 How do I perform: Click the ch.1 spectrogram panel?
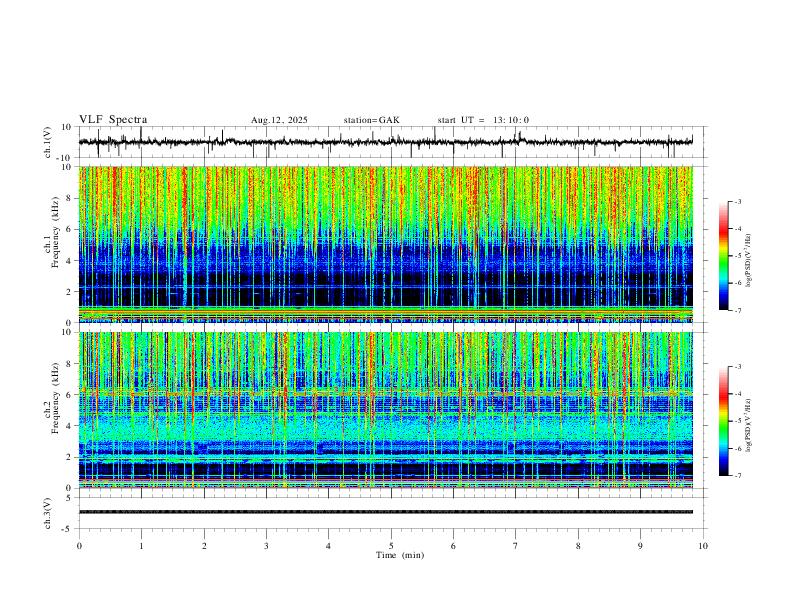pos(386,244)
